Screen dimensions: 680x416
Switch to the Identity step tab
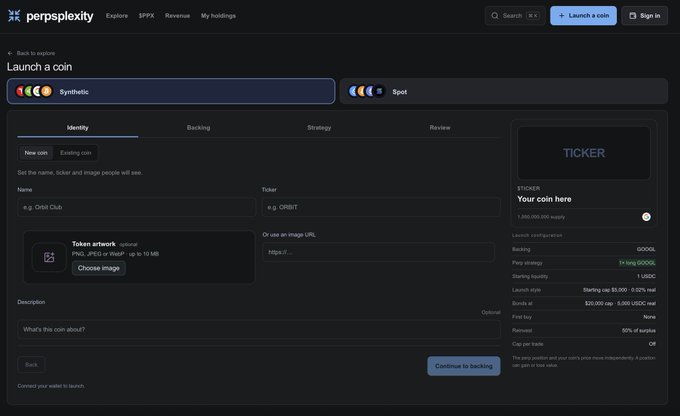78,128
